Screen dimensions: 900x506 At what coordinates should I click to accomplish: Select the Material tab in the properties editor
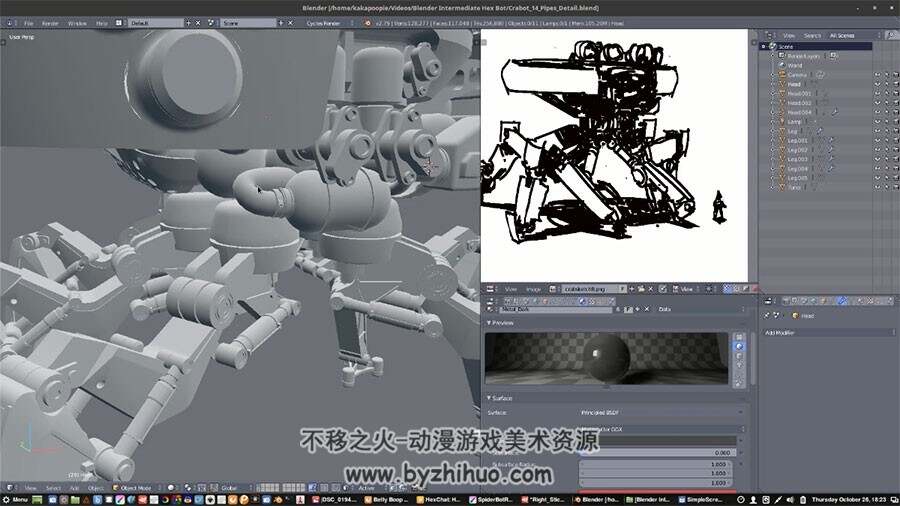582,300
